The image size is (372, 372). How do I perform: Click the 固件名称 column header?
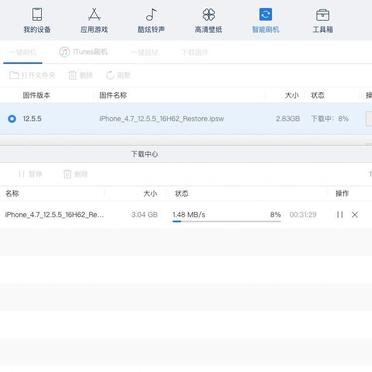[x=113, y=95]
